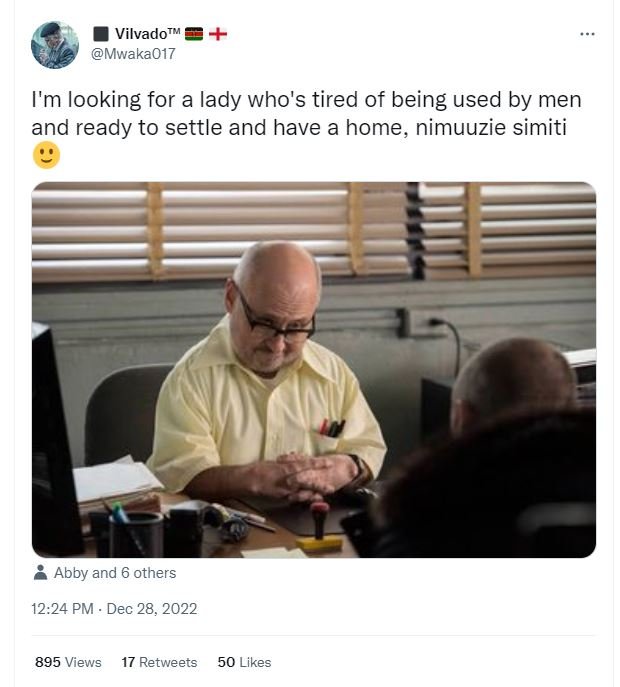
Task: Click the Dec 28, 2022 date
Action: pyautogui.click(x=153, y=609)
